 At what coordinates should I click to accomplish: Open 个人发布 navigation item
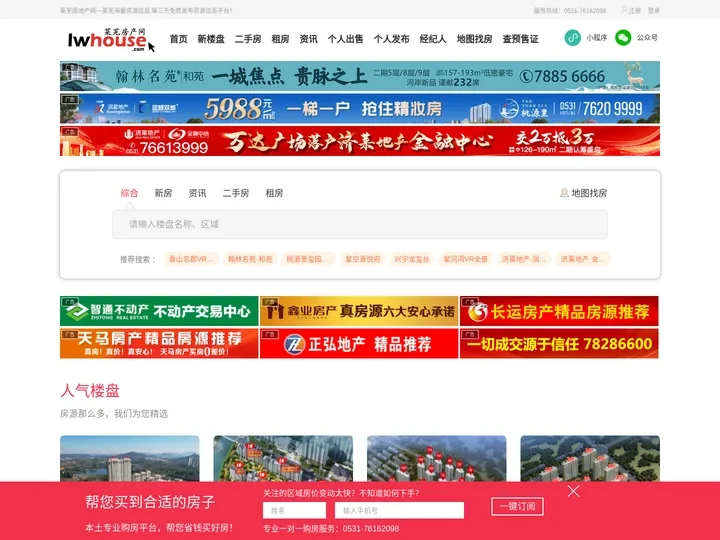click(391, 39)
